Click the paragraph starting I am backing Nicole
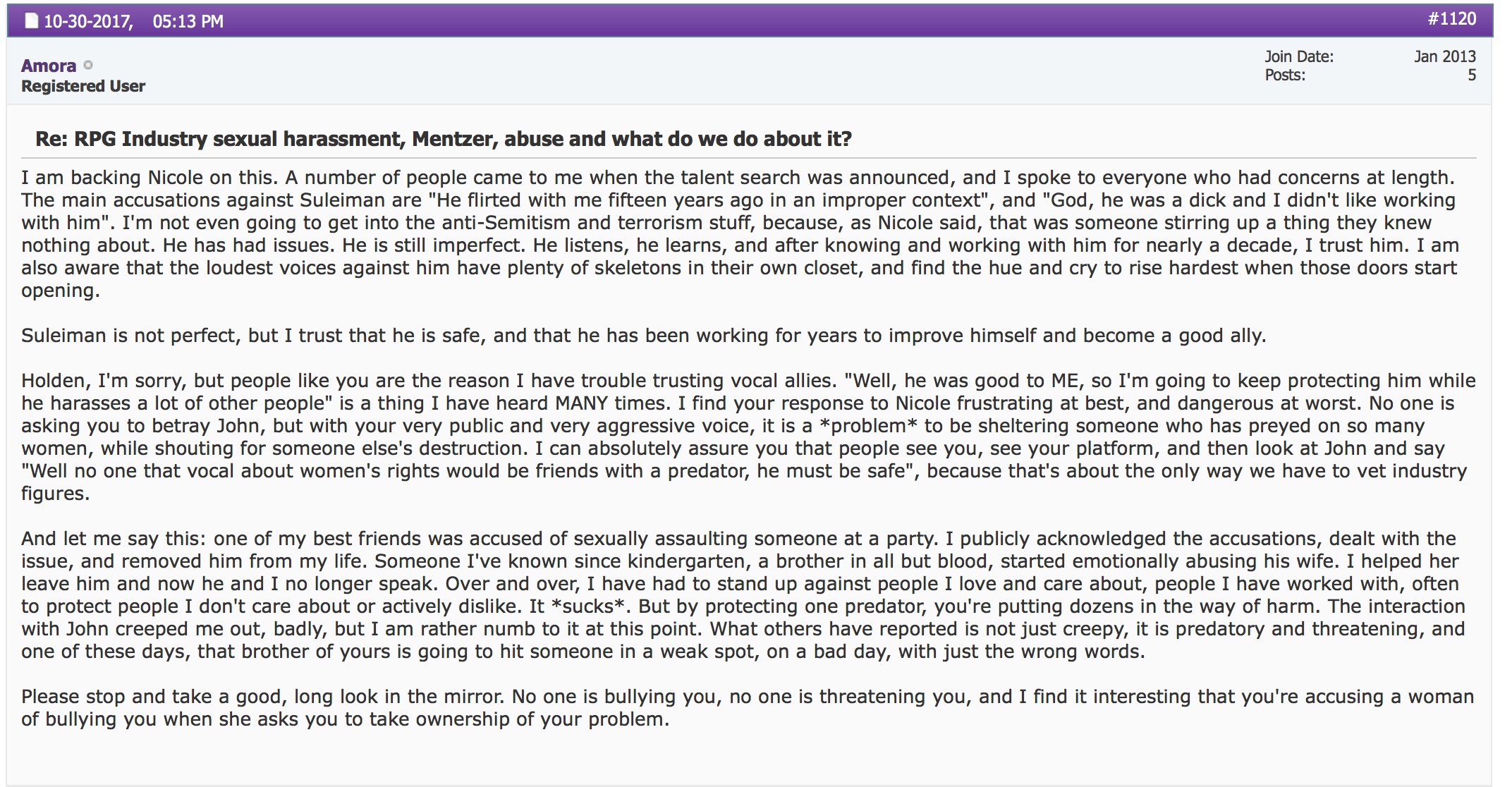This screenshot has width=1512, height=787. pyautogui.click(x=740, y=233)
